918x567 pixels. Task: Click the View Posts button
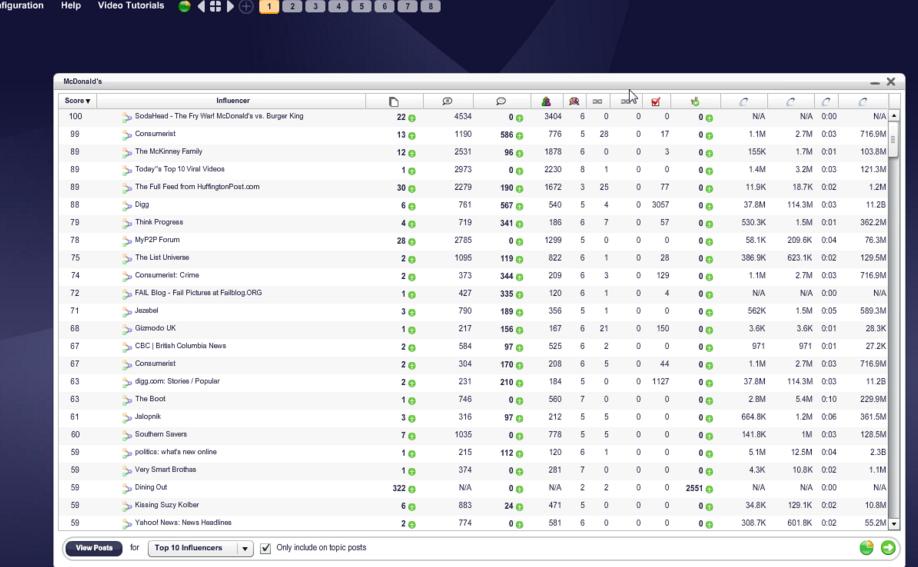point(94,548)
